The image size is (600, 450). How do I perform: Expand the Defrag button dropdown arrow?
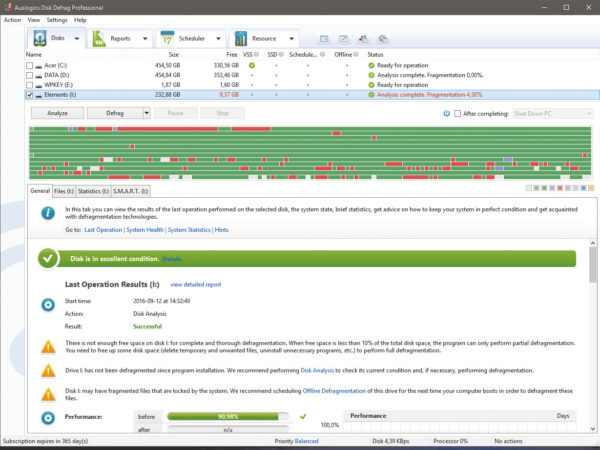(146, 113)
